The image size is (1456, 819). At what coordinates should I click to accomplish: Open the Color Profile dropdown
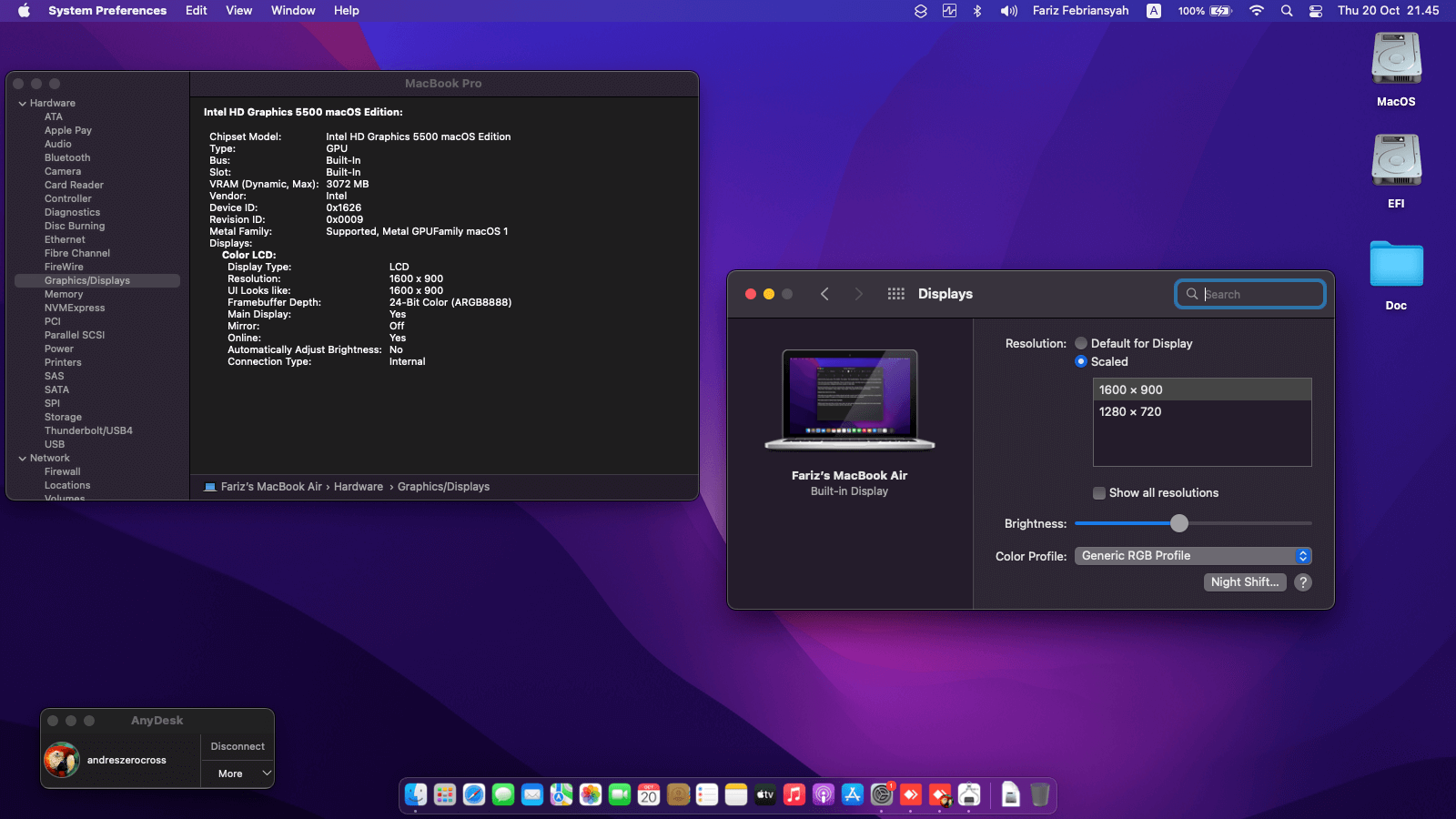click(x=1193, y=556)
